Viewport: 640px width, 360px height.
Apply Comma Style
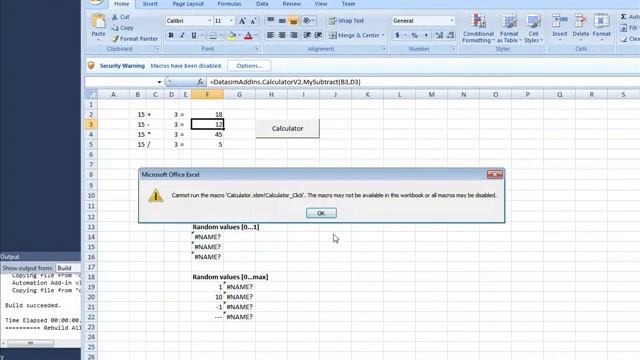[426, 36]
